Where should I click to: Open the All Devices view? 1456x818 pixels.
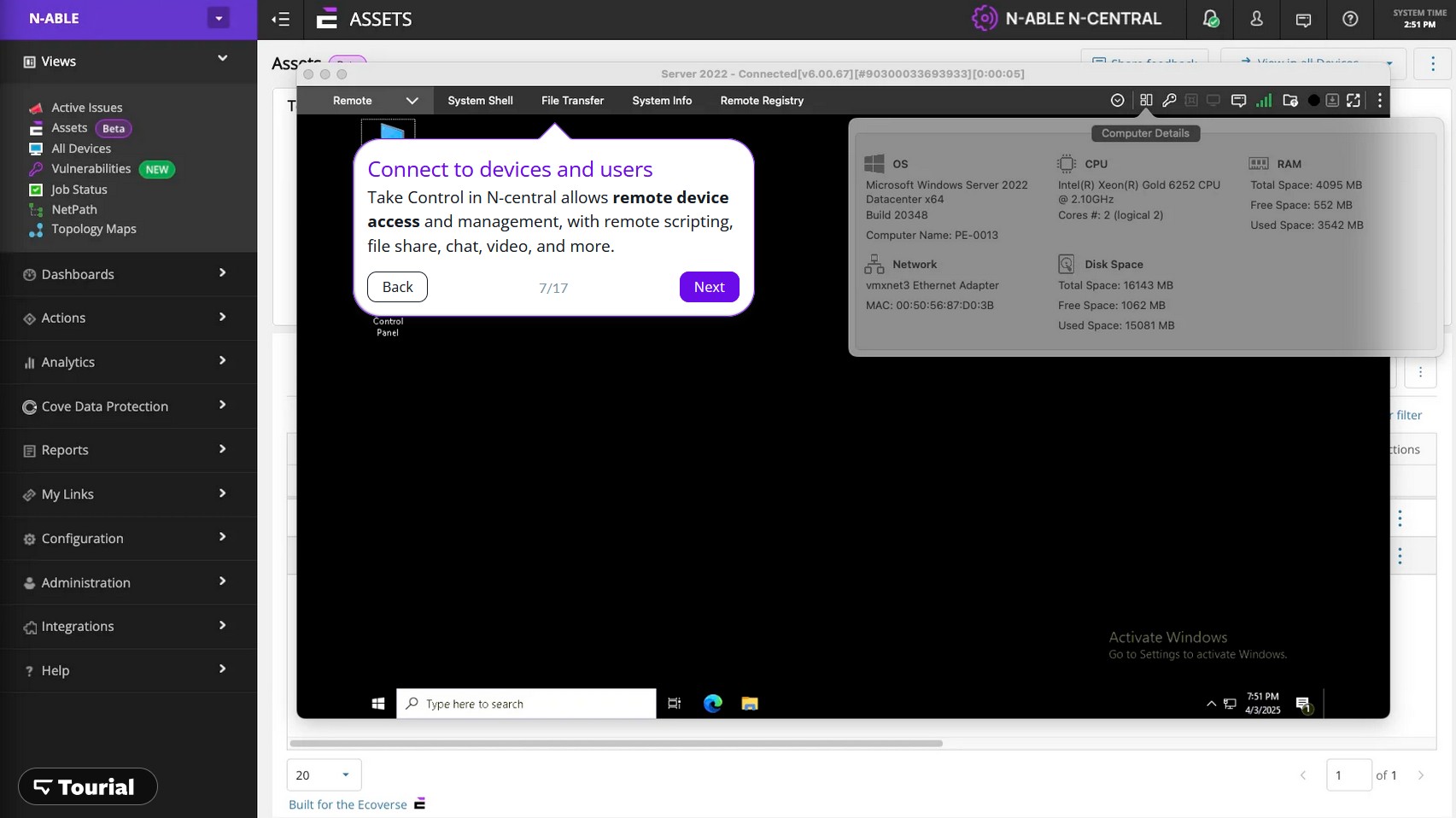point(81,149)
